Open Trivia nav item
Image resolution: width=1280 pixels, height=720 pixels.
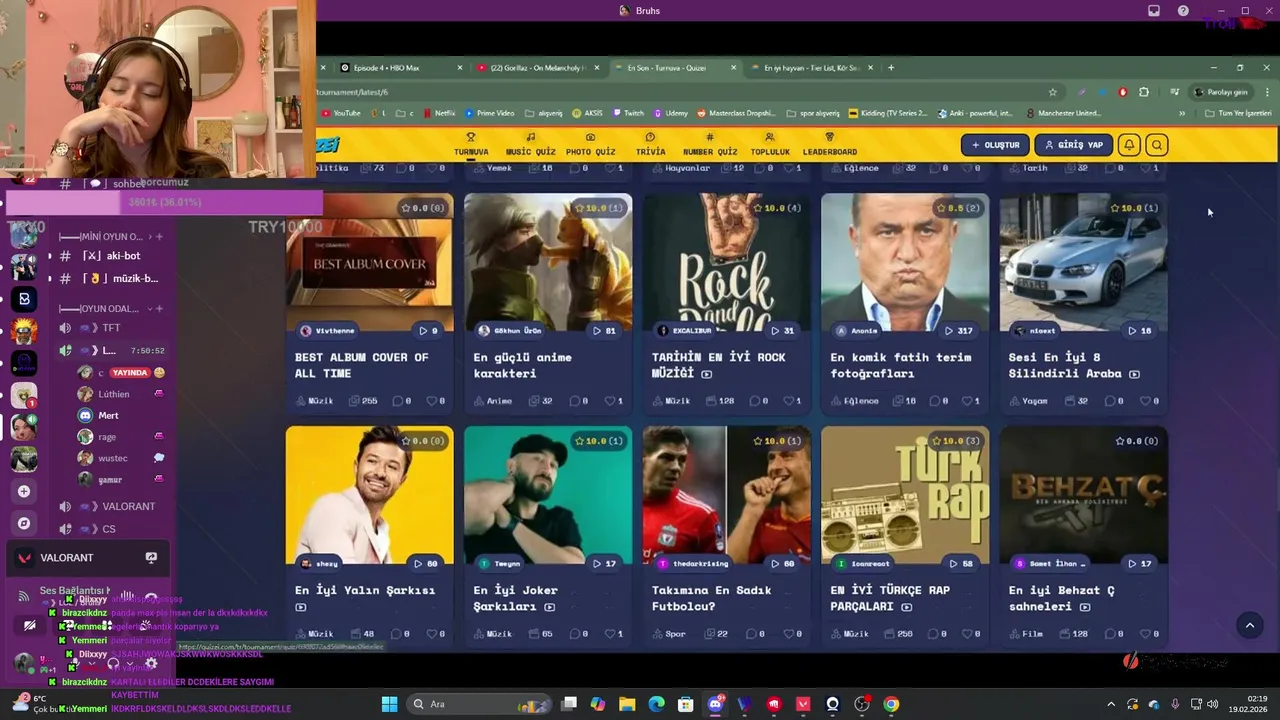[x=650, y=144]
